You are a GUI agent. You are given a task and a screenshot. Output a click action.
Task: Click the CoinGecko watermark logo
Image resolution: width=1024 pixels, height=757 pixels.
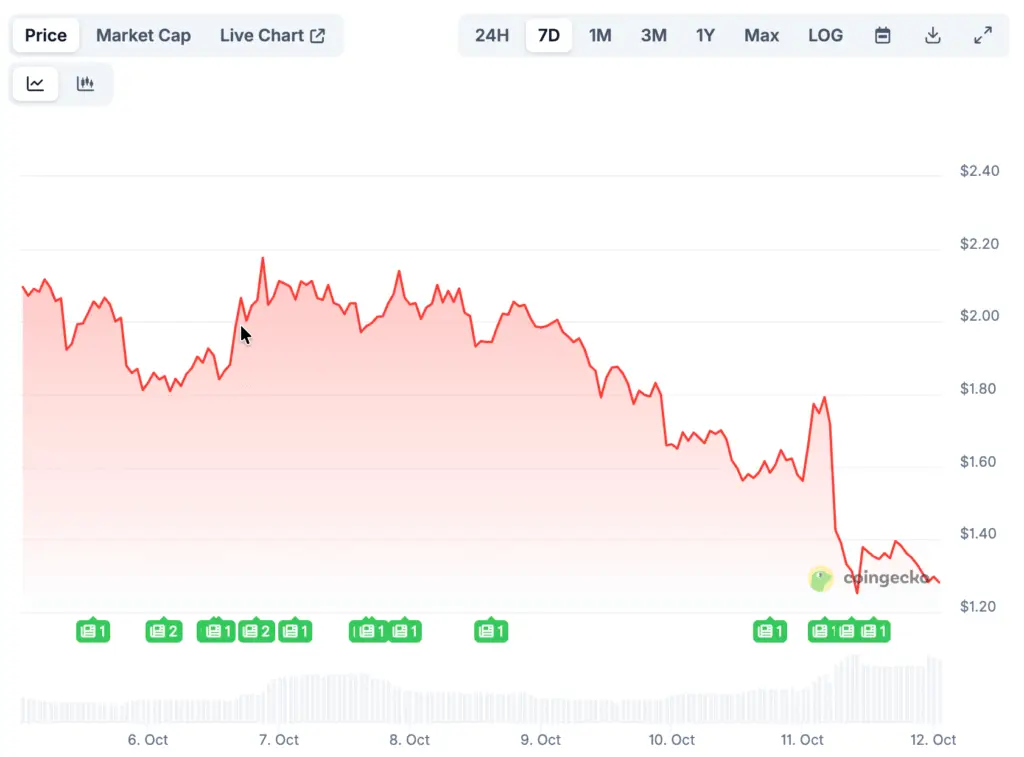pos(821,578)
